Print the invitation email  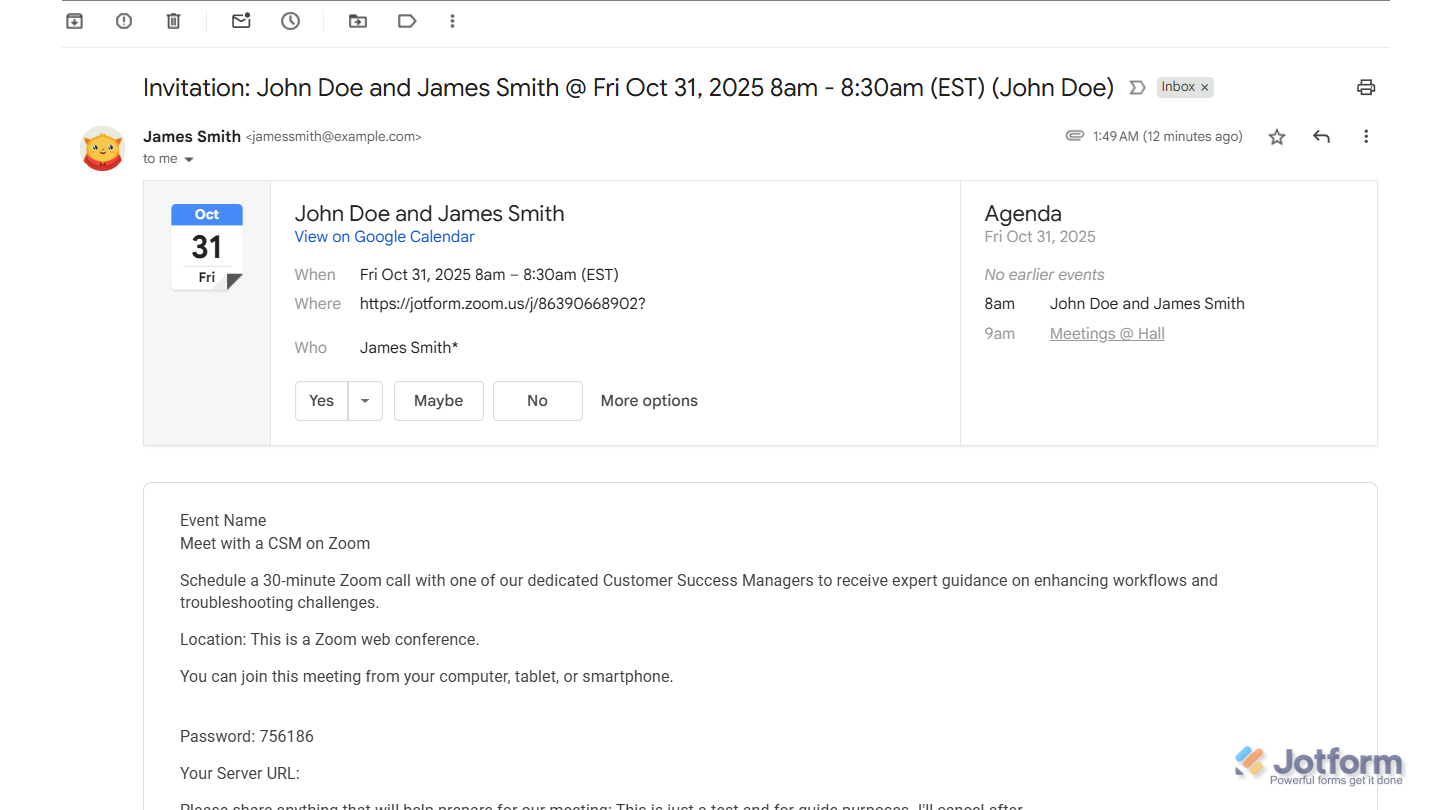tap(1366, 87)
